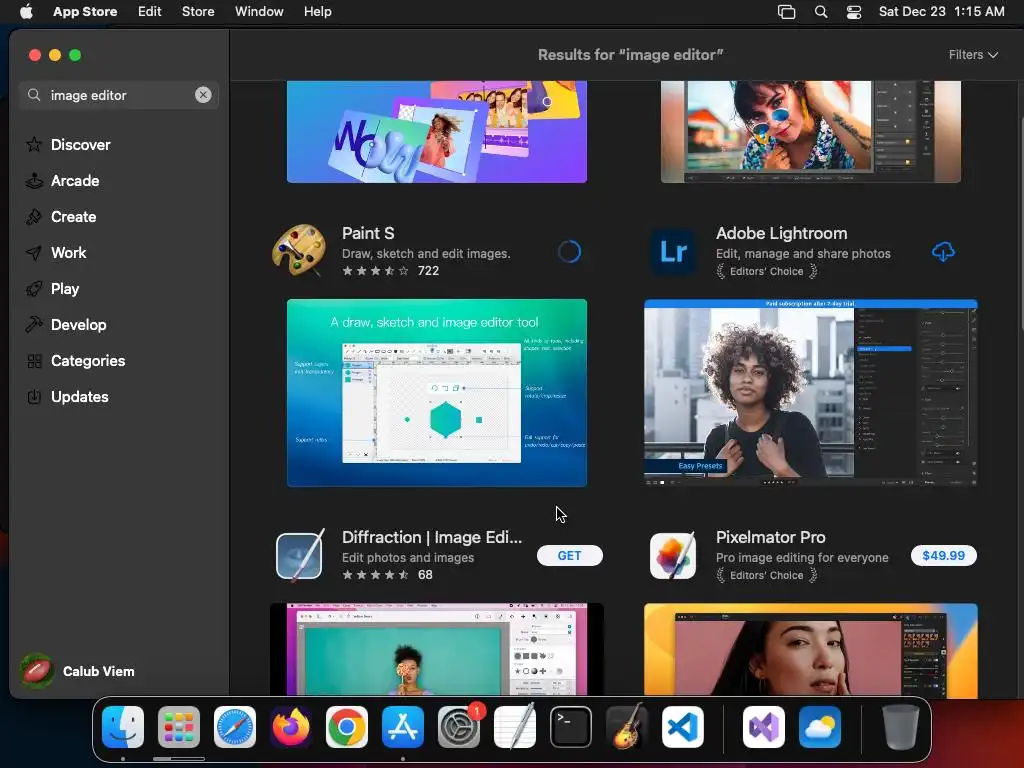Open Terminal from the Dock
The image size is (1024, 768).
click(571, 727)
